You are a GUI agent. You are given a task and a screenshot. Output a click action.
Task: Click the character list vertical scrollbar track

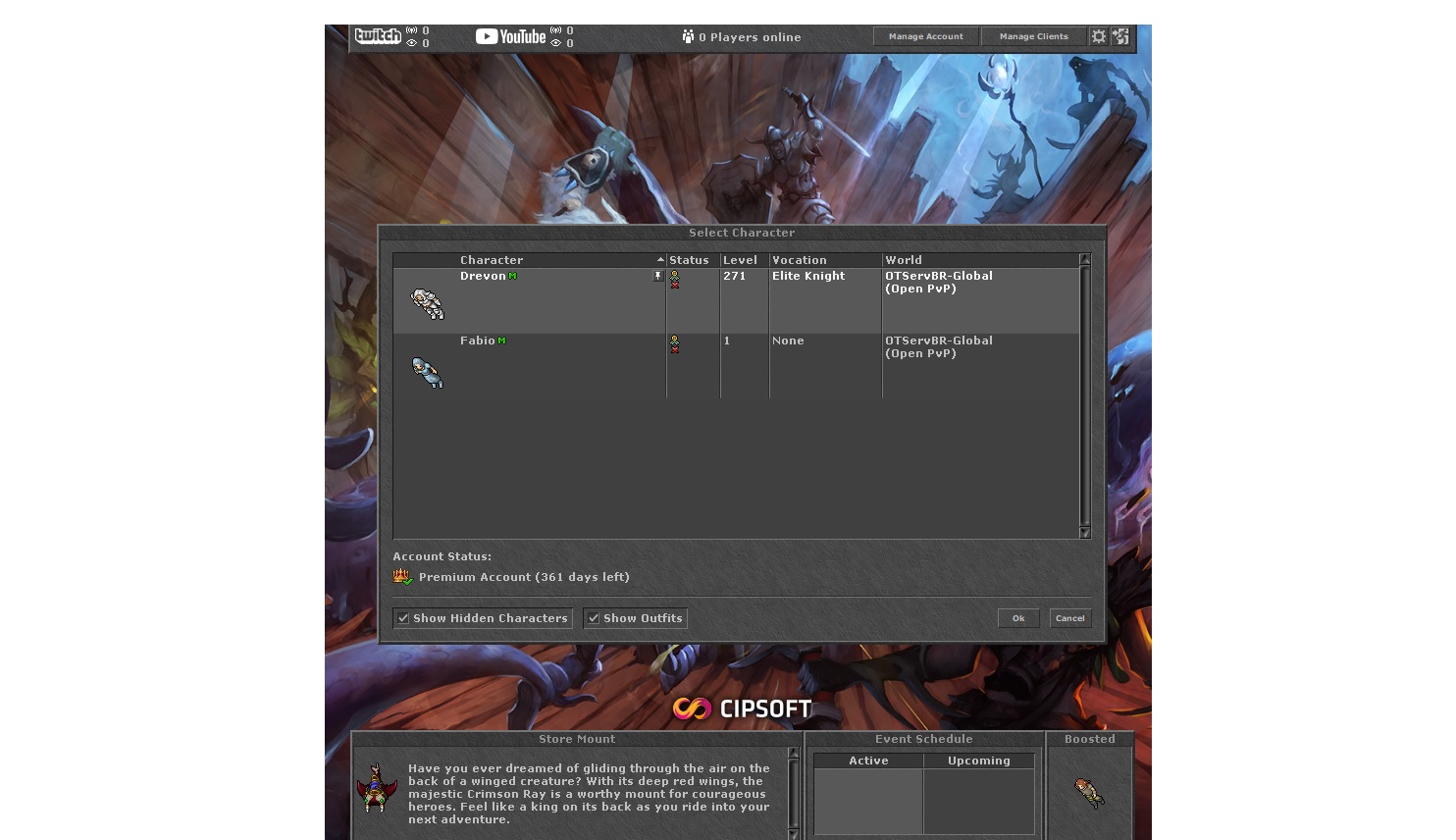[1085, 396]
